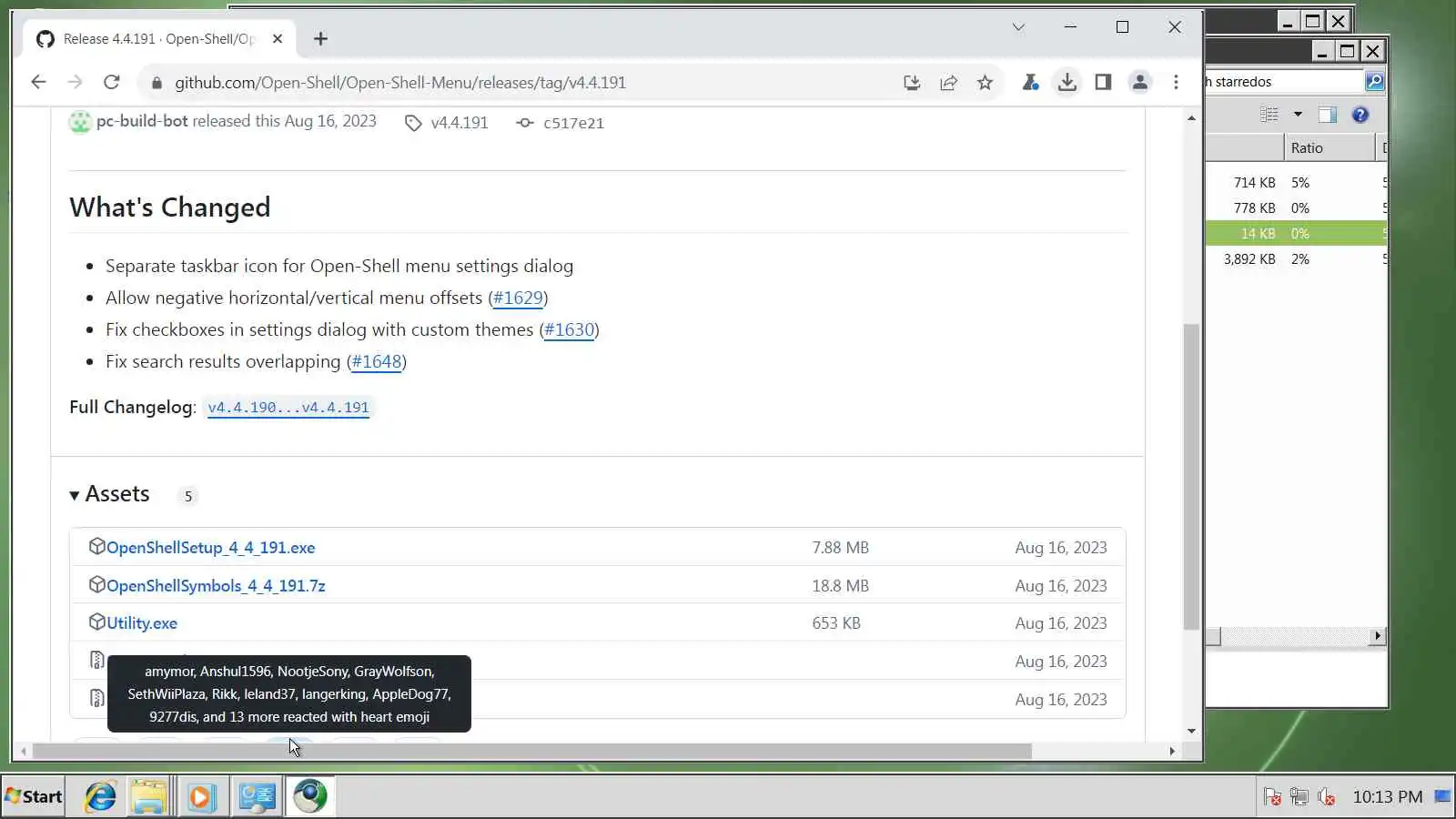Image resolution: width=1456 pixels, height=819 pixels.
Task: Download OpenShellSymbols_4_4_191.7z
Action: click(216, 586)
